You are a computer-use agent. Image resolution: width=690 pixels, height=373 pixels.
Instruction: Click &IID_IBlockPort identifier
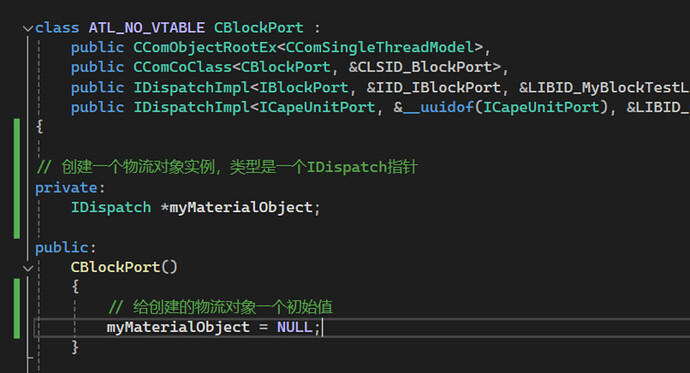click(x=433, y=88)
